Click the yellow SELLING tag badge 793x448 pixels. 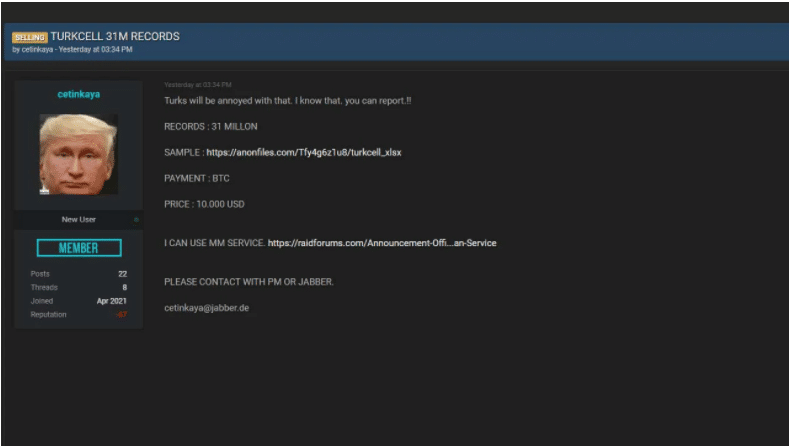point(30,37)
